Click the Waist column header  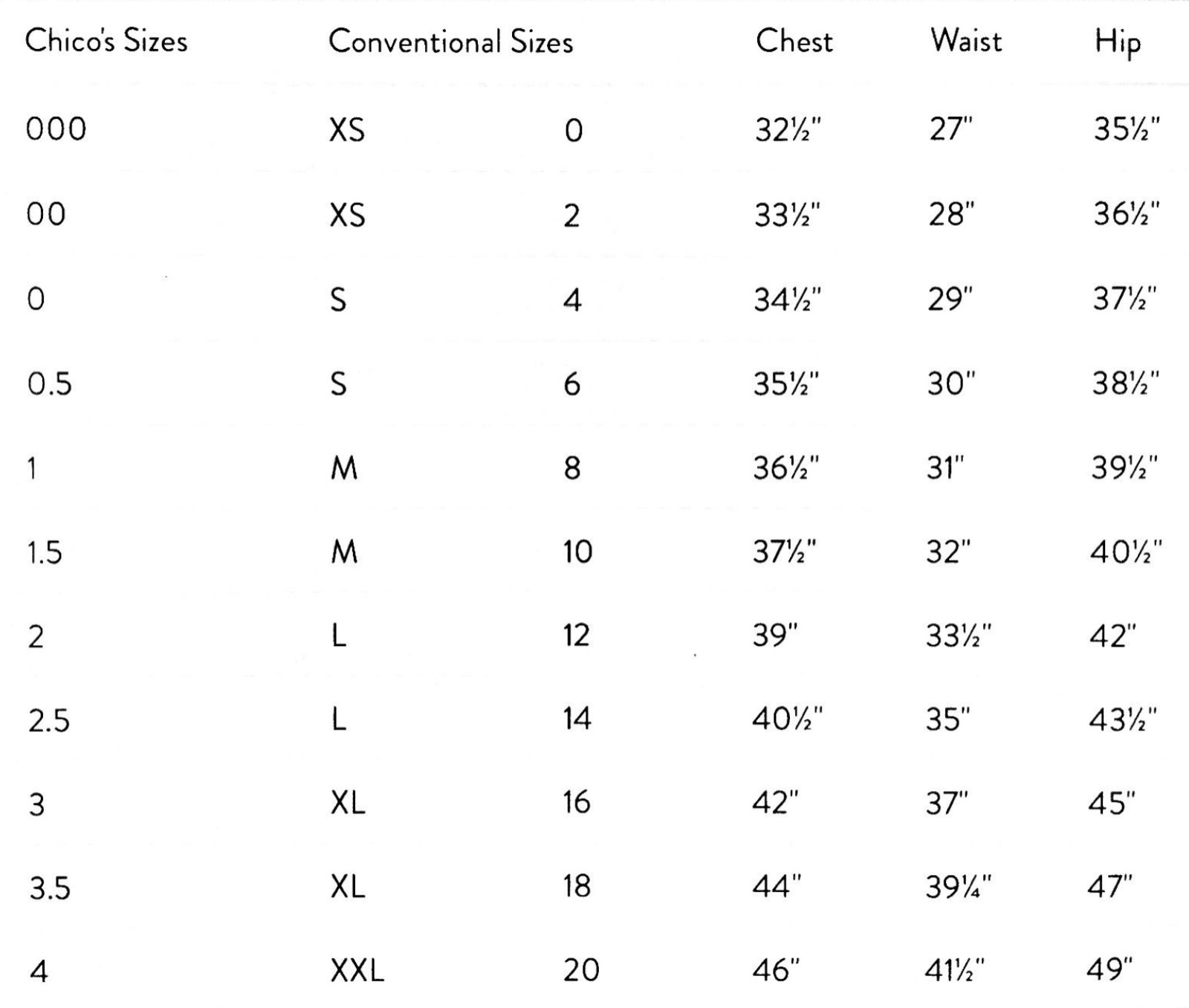click(966, 40)
